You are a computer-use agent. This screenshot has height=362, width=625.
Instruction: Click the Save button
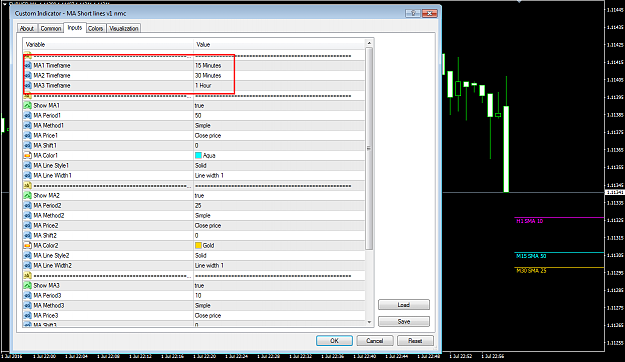pos(404,321)
